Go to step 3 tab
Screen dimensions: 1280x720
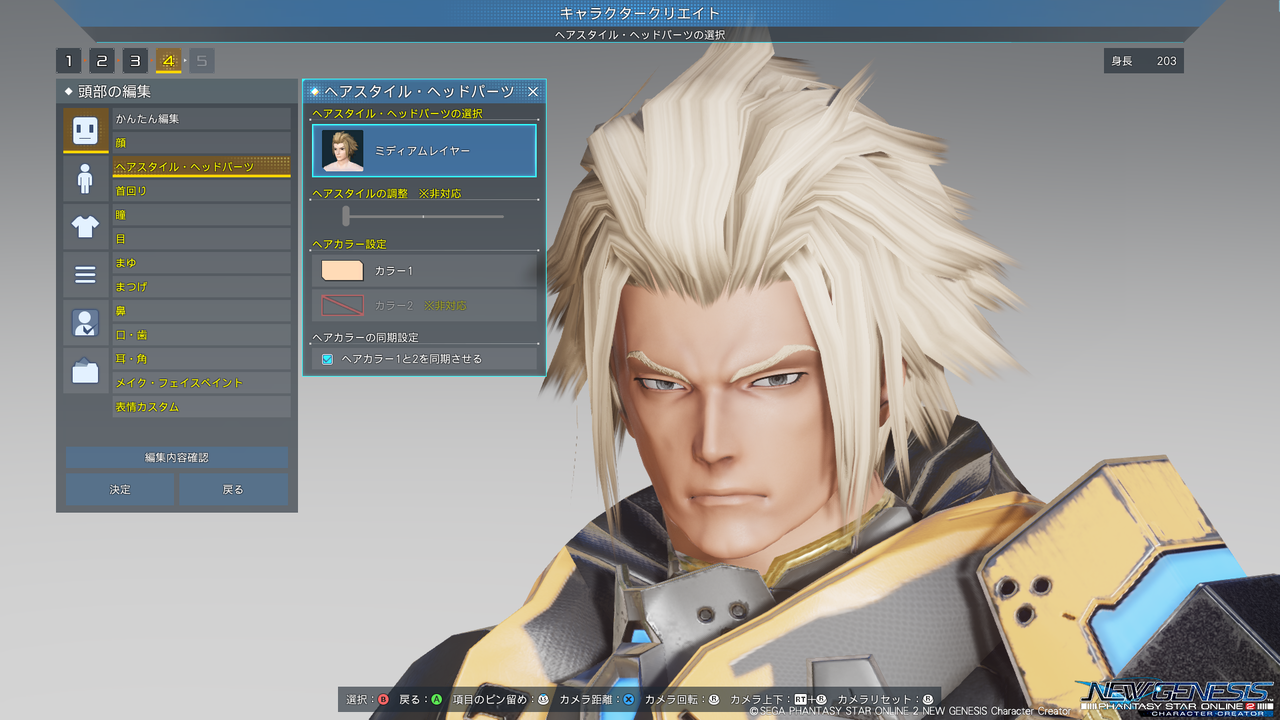click(135, 61)
